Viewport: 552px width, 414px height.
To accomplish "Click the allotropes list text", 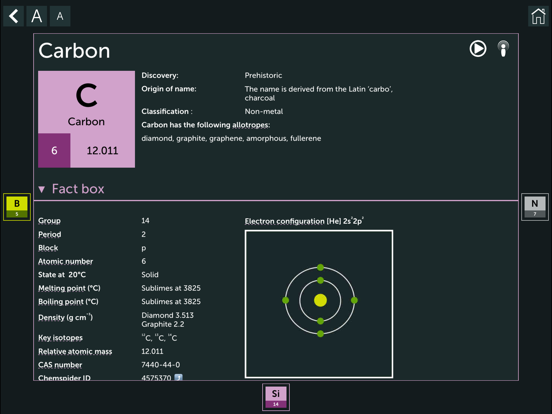I will [x=231, y=138].
